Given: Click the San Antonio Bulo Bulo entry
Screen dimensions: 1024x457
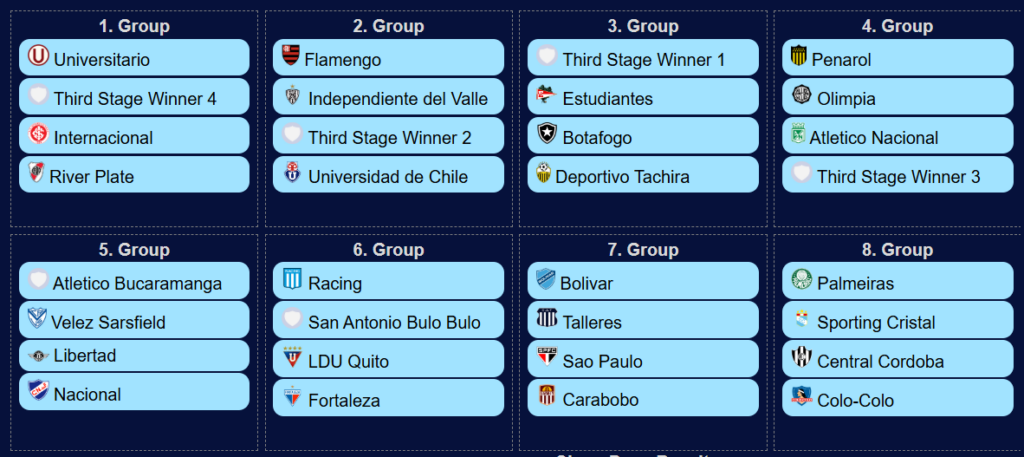Looking at the screenshot, I should pos(394,322).
